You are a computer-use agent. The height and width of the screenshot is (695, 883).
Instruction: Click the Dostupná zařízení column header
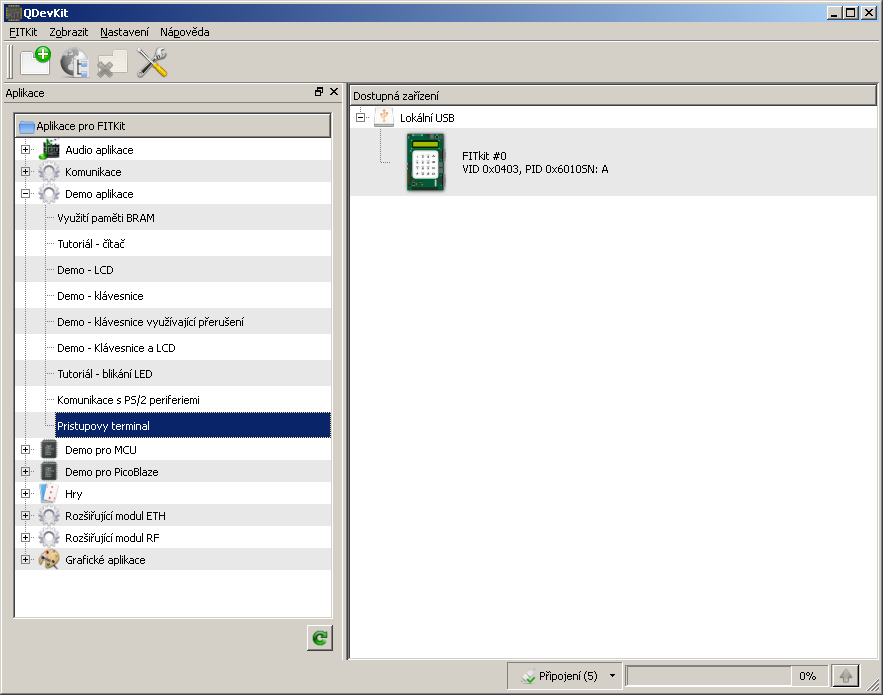point(613,96)
